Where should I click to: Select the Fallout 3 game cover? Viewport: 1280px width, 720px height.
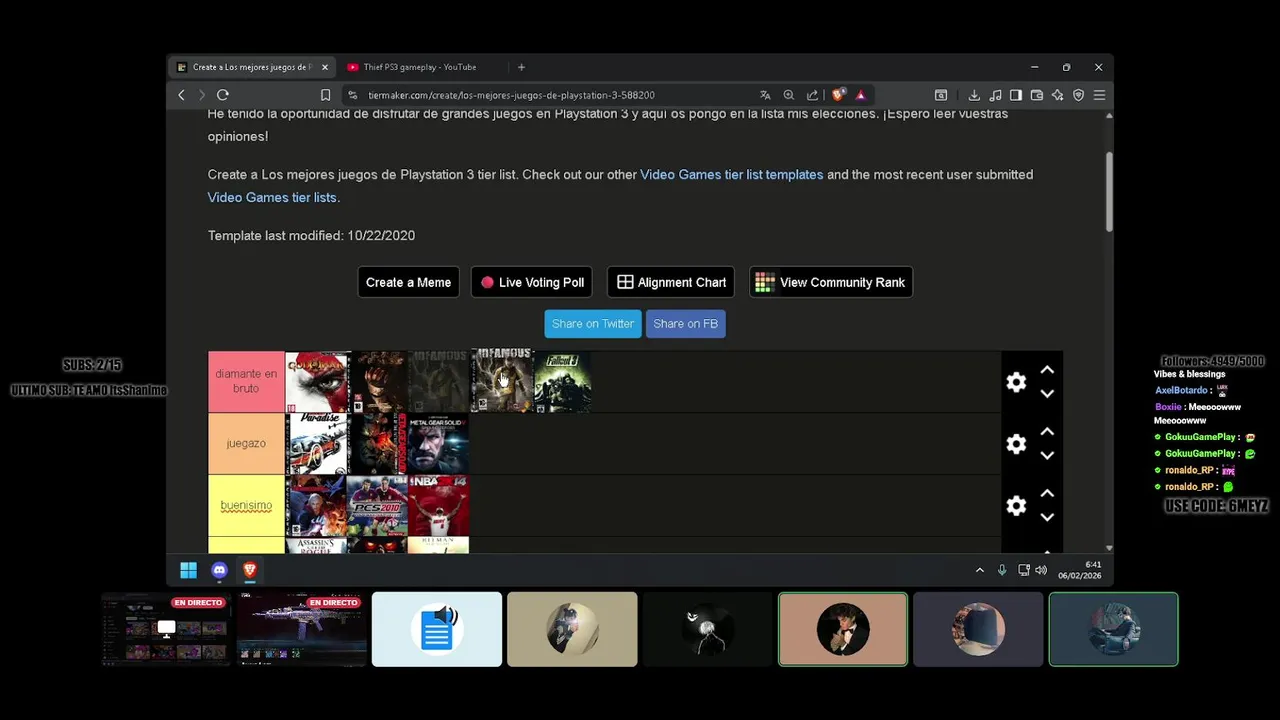coord(562,381)
